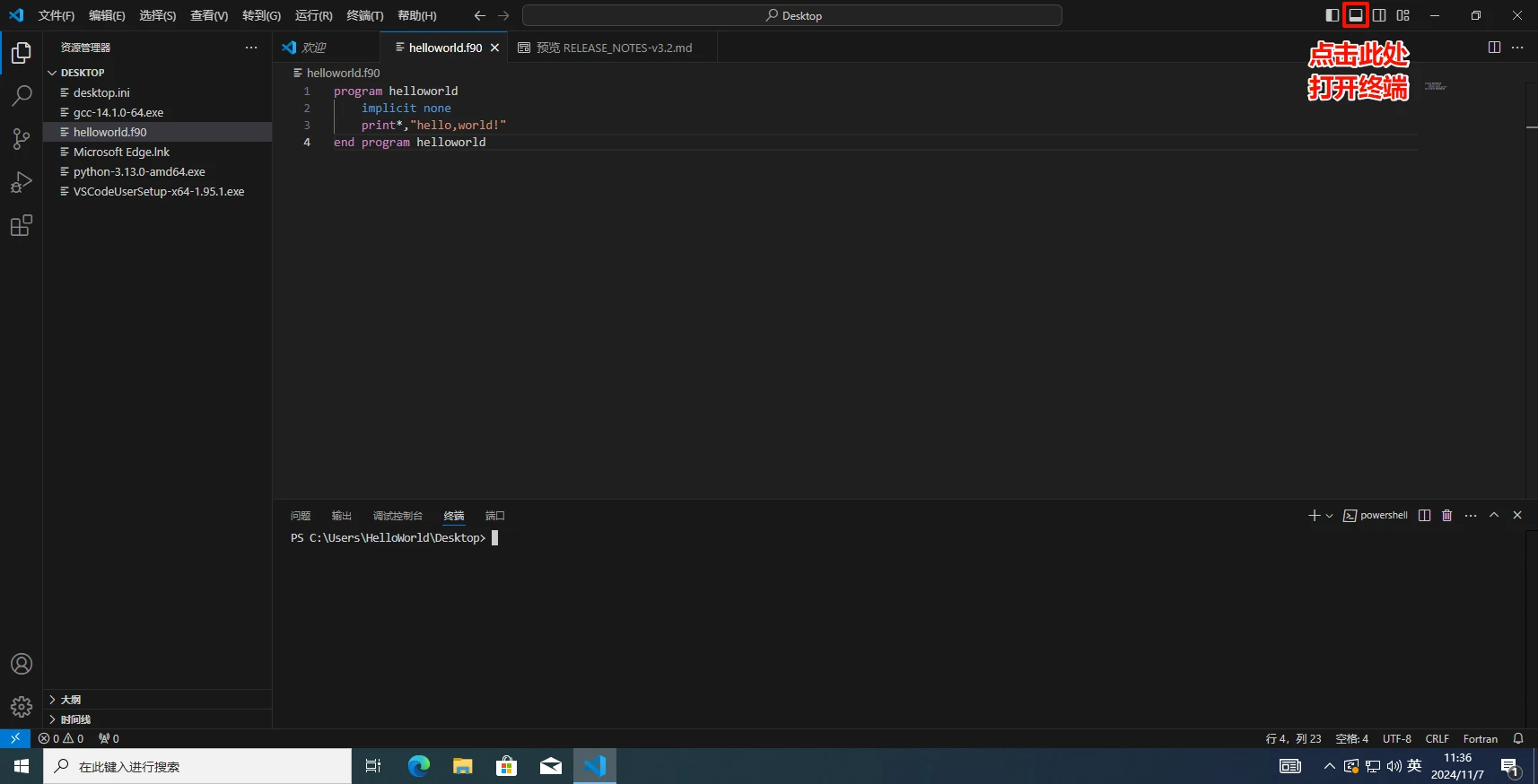Open Microsoft Edge from the taskbar
This screenshot has height=784, width=1538.
click(419, 766)
